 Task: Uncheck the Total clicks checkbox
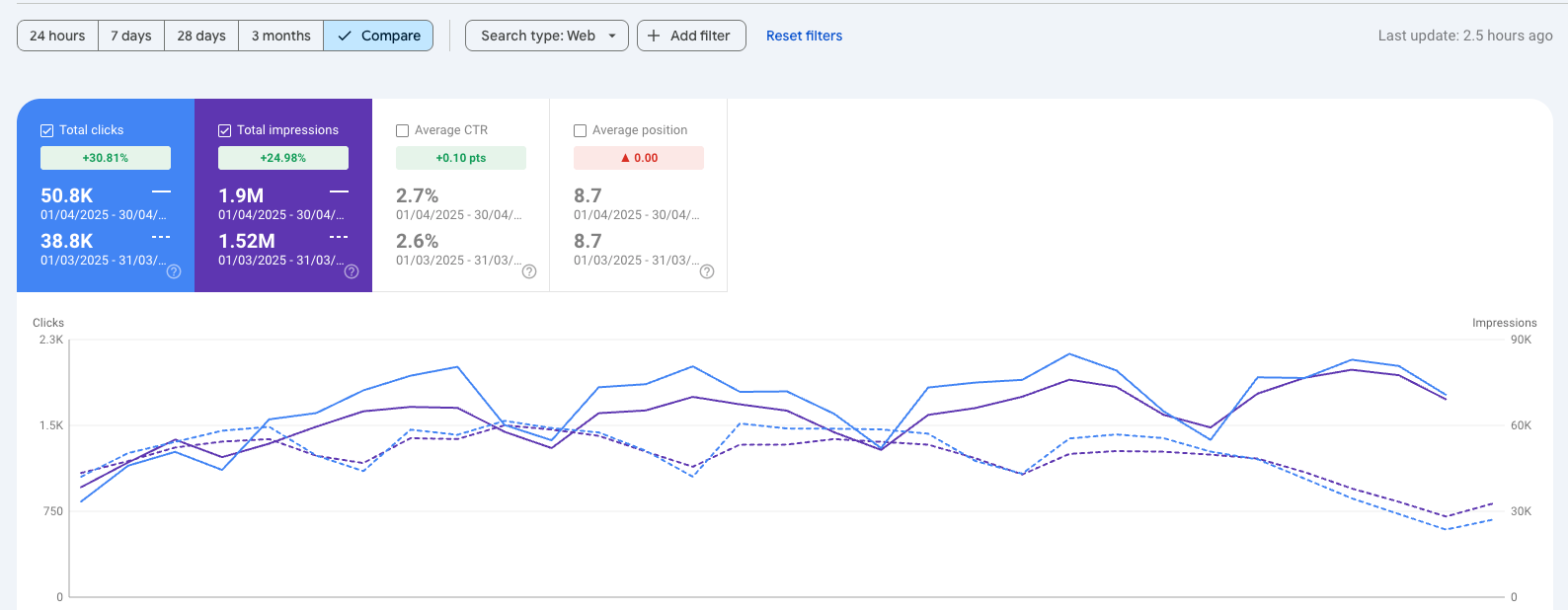[x=46, y=130]
